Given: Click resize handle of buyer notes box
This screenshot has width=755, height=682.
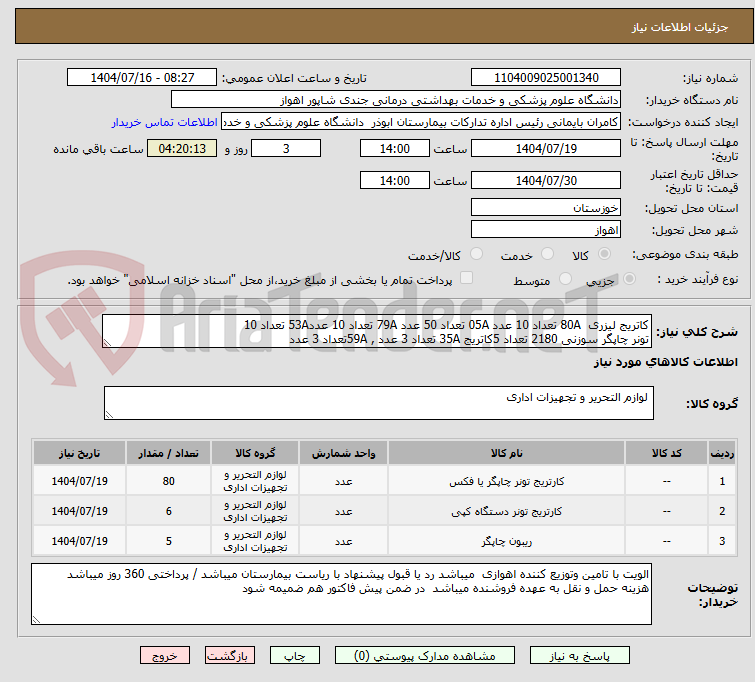Looking at the screenshot, I should [37, 620].
